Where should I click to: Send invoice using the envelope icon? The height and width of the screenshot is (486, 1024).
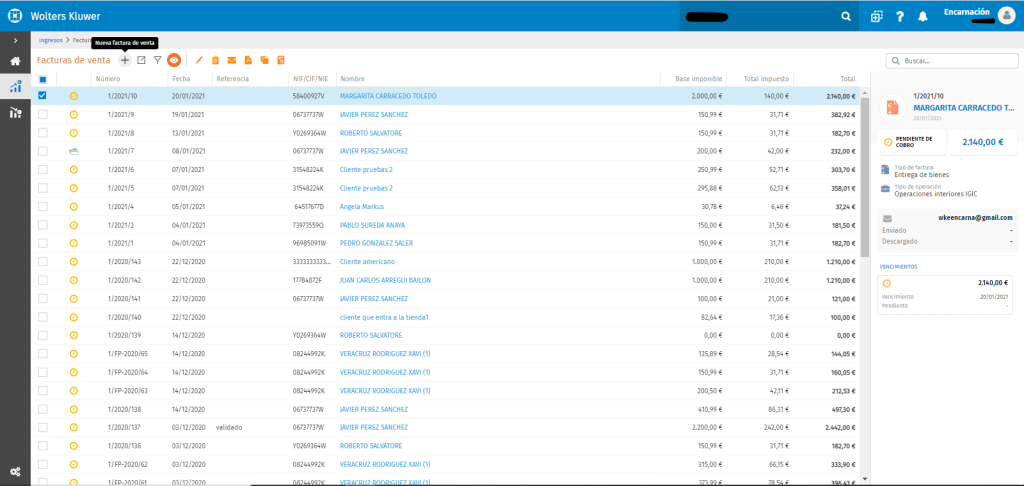pyautogui.click(x=232, y=61)
